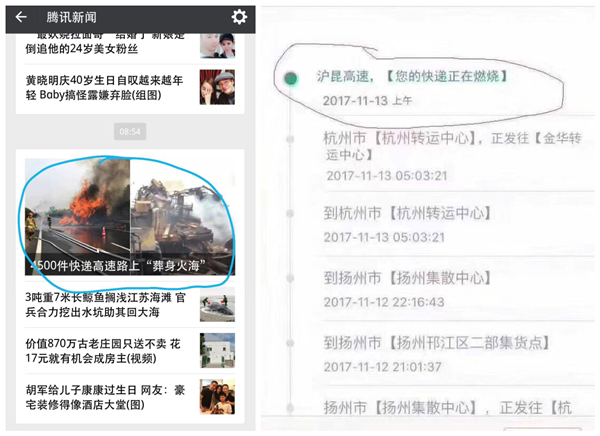Open headline '黄晓明庆40岁生日自叹越来越年轻'
The height and width of the screenshot is (436, 600).
tap(104, 87)
